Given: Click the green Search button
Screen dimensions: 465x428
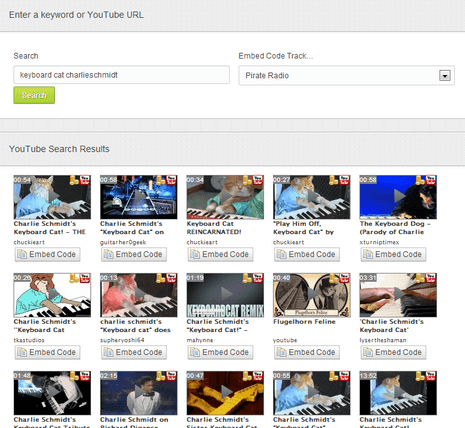Looking at the screenshot, I should pos(34,95).
